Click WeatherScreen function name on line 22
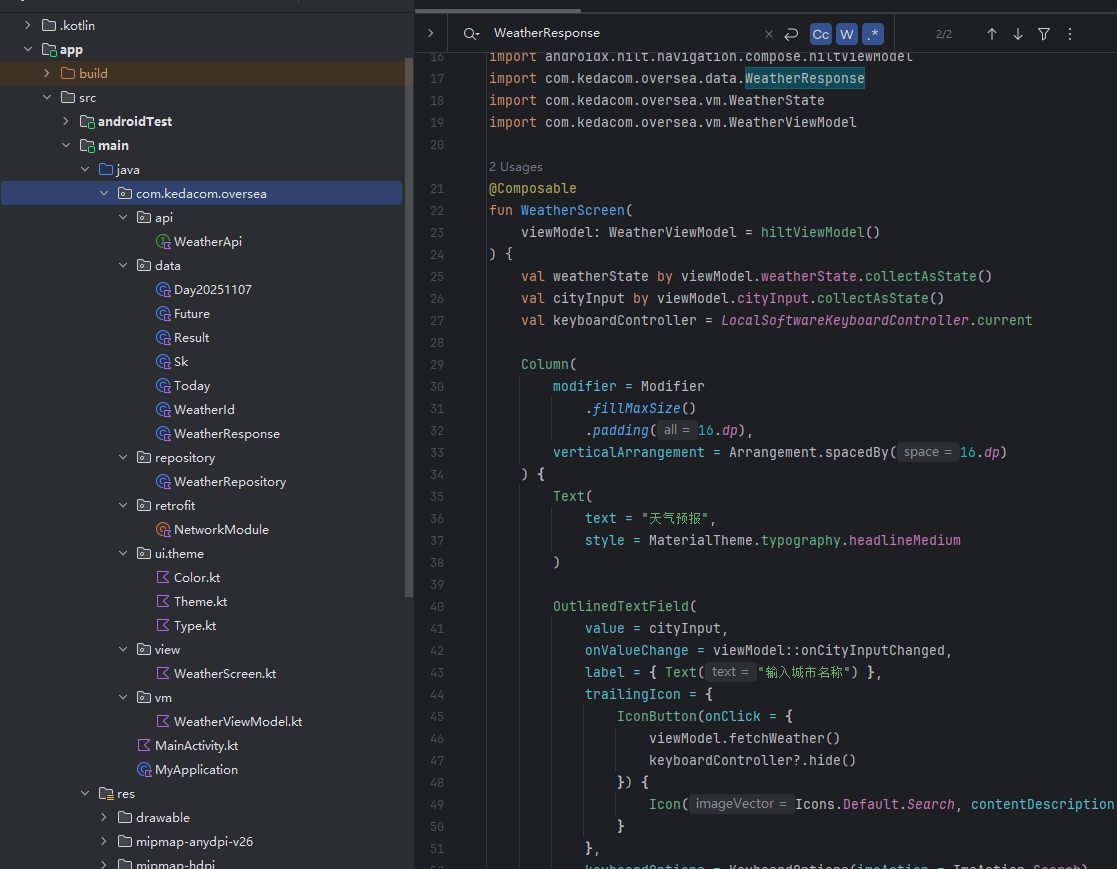Screen dimensions: 1117x869 coord(573,210)
